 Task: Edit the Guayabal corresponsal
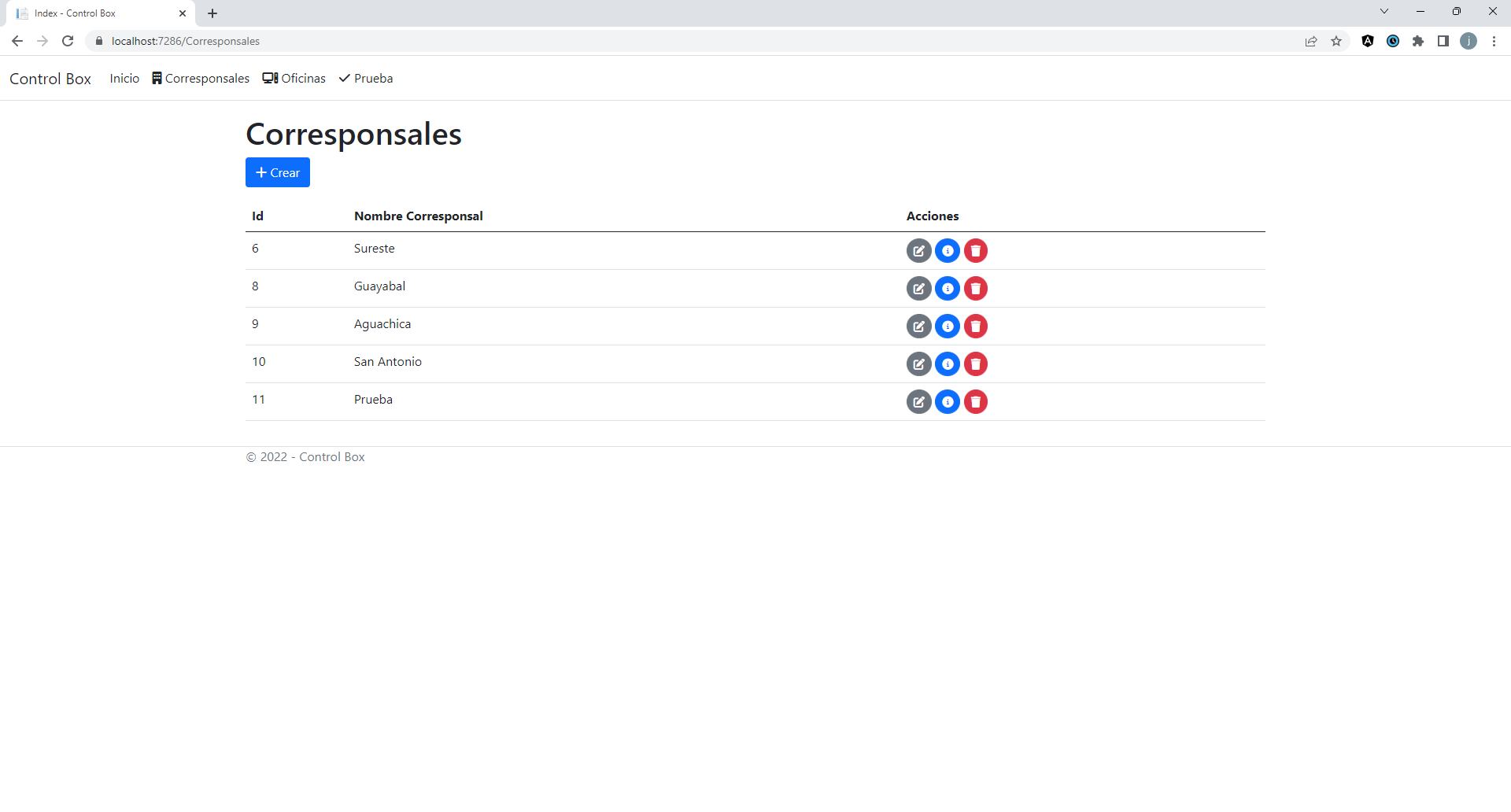pyautogui.click(x=918, y=289)
